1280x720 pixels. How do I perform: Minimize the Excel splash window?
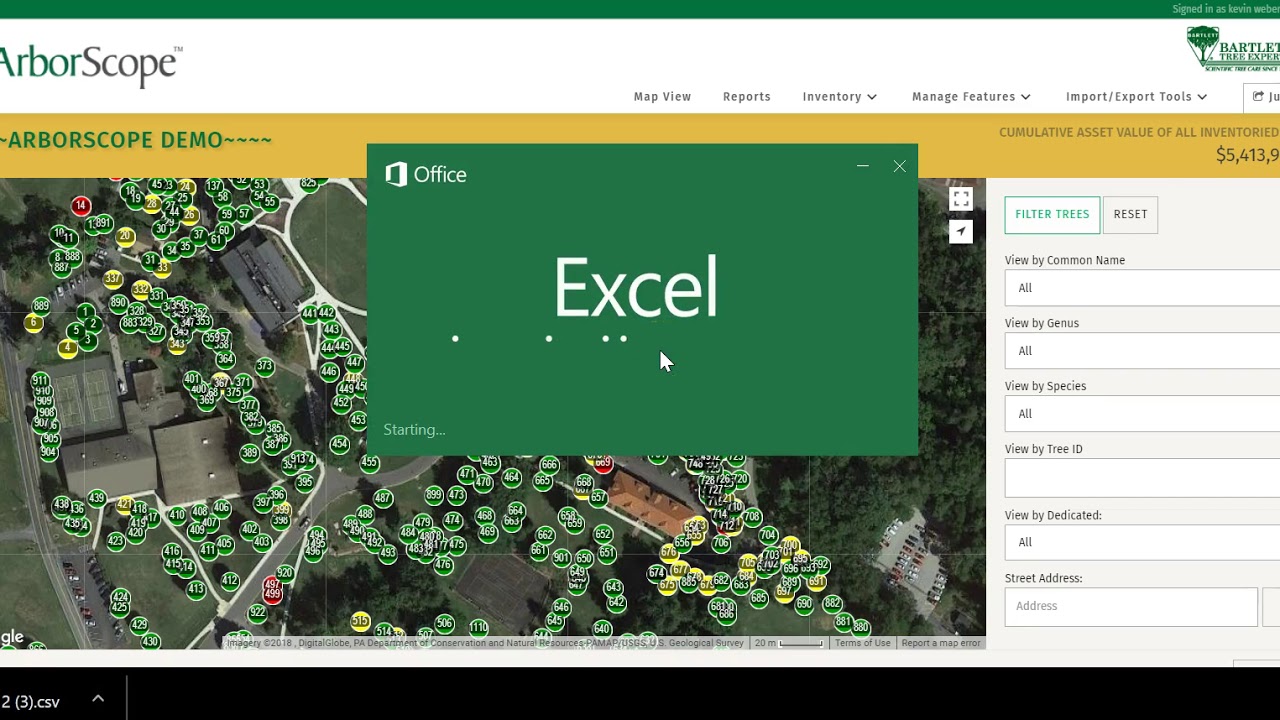click(x=863, y=167)
